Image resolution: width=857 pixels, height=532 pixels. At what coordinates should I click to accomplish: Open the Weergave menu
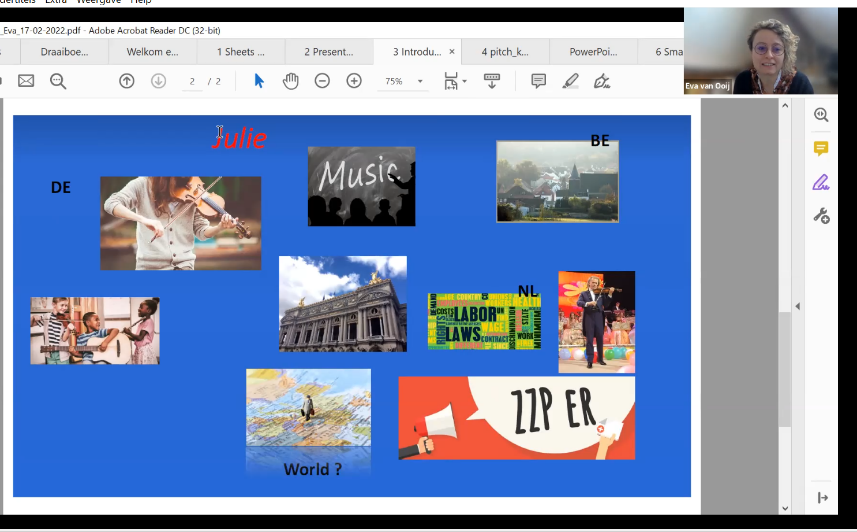click(x=98, y=2)
